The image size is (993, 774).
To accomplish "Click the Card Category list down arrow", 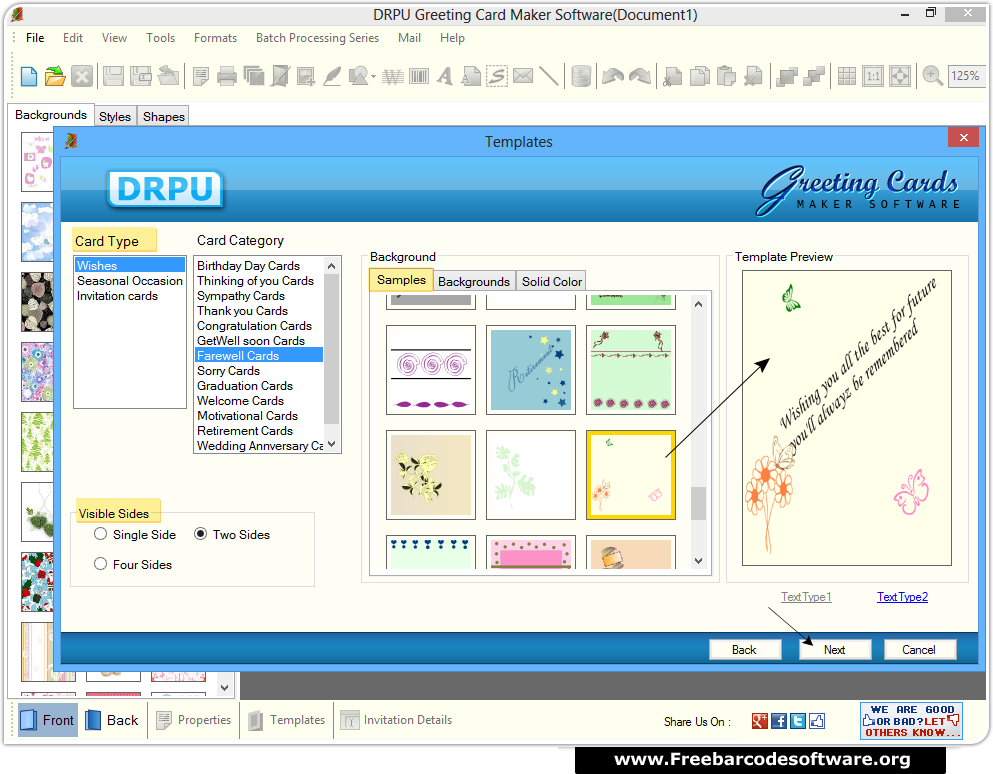I will pos(331,444).
